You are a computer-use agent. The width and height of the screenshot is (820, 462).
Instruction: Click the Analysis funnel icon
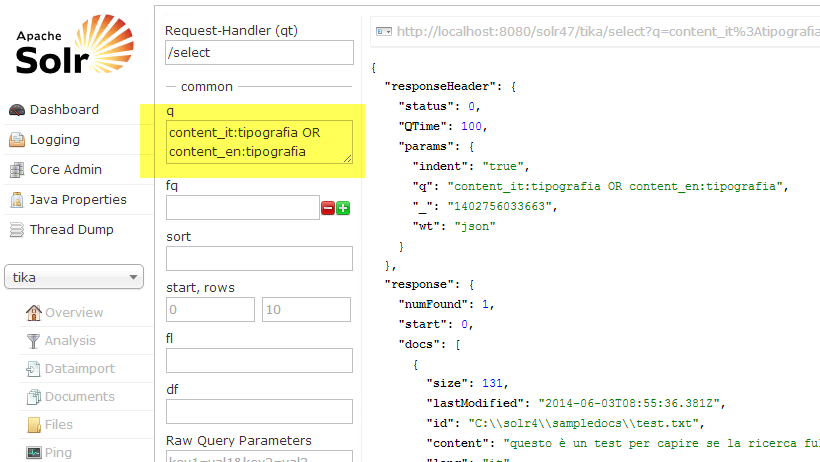pyautogui.click(x=33, y=341)
